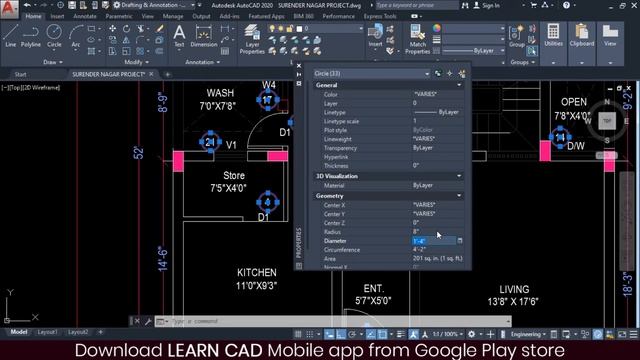Collapse the 3D Visualization section
Image resolution: width=640 pixels, height=360 pixels.
[x=459, y=176]
